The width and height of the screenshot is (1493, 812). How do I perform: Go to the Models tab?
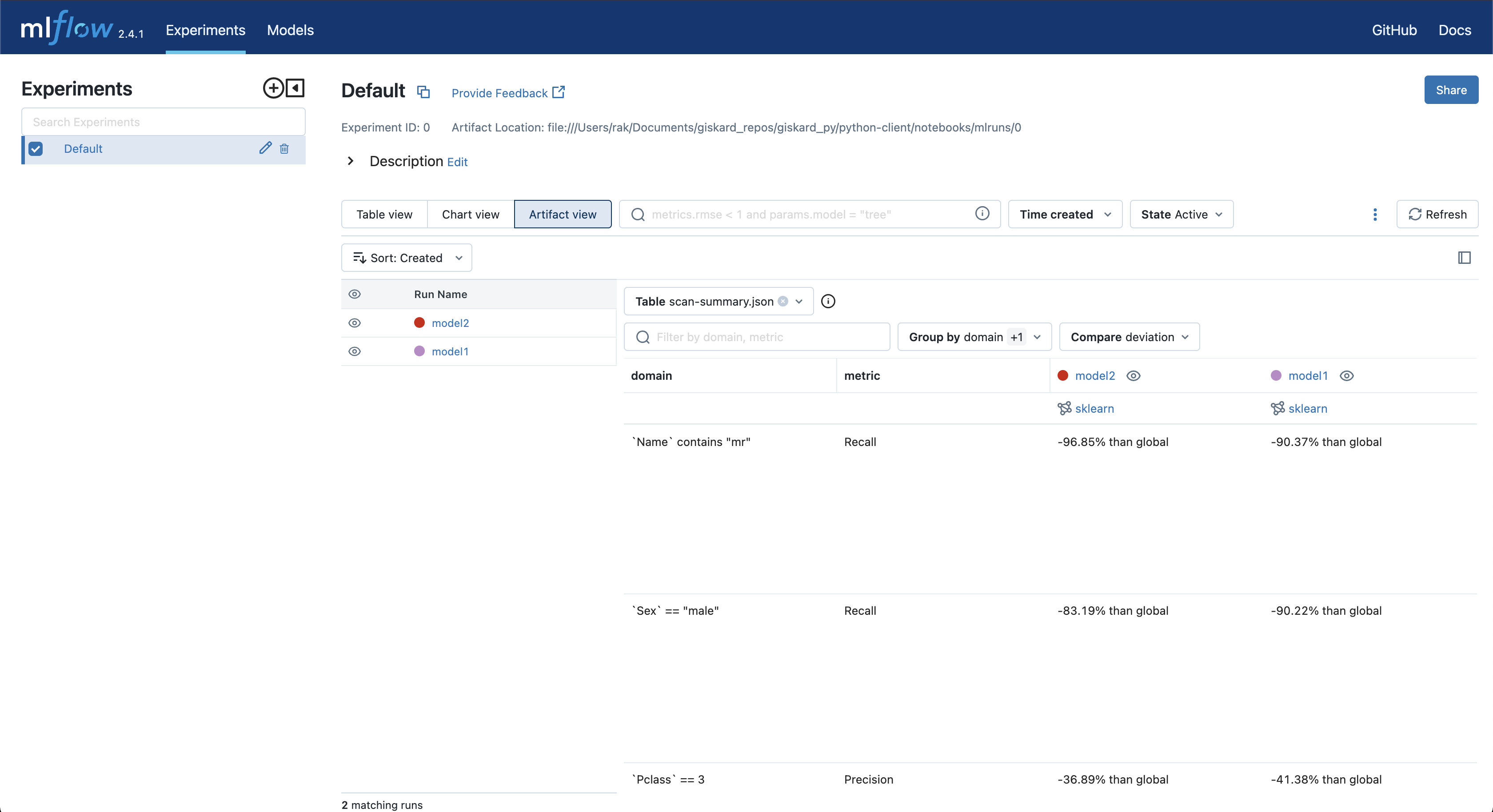[290, 30]
